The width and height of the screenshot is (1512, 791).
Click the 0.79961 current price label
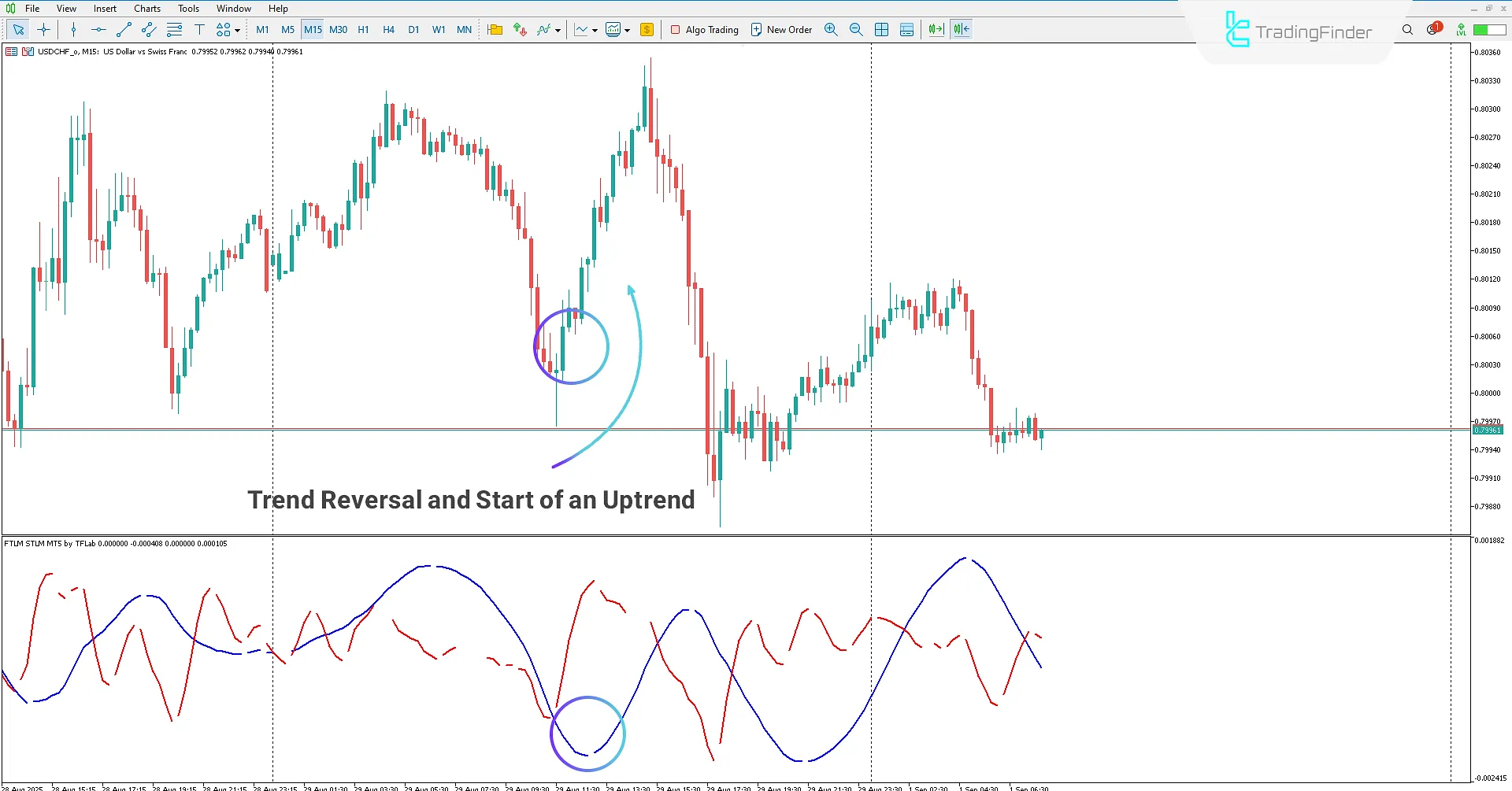pyautogui.click(x=1488, y=431)
